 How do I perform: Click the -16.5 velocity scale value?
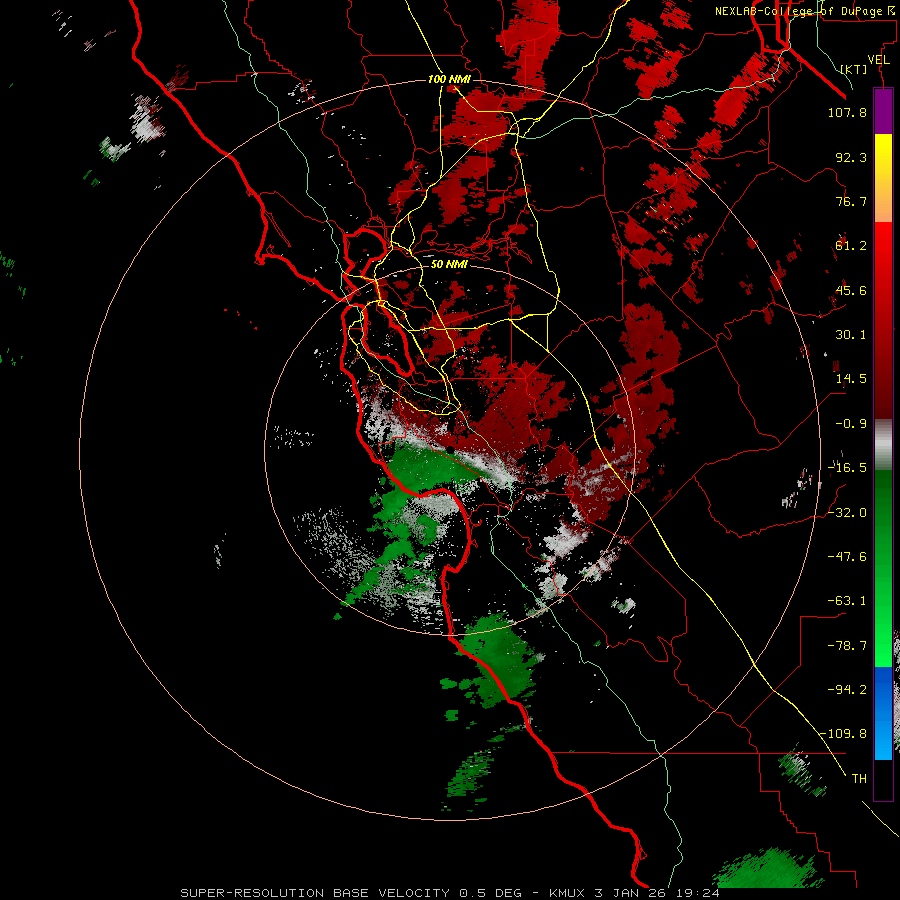click(x=847, y=468)
